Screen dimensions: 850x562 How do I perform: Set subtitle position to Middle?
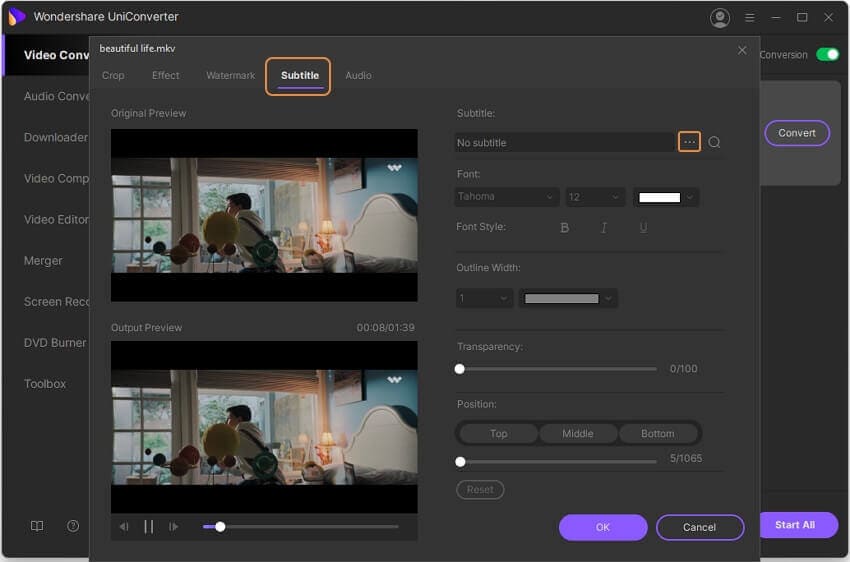pos(578,434)
